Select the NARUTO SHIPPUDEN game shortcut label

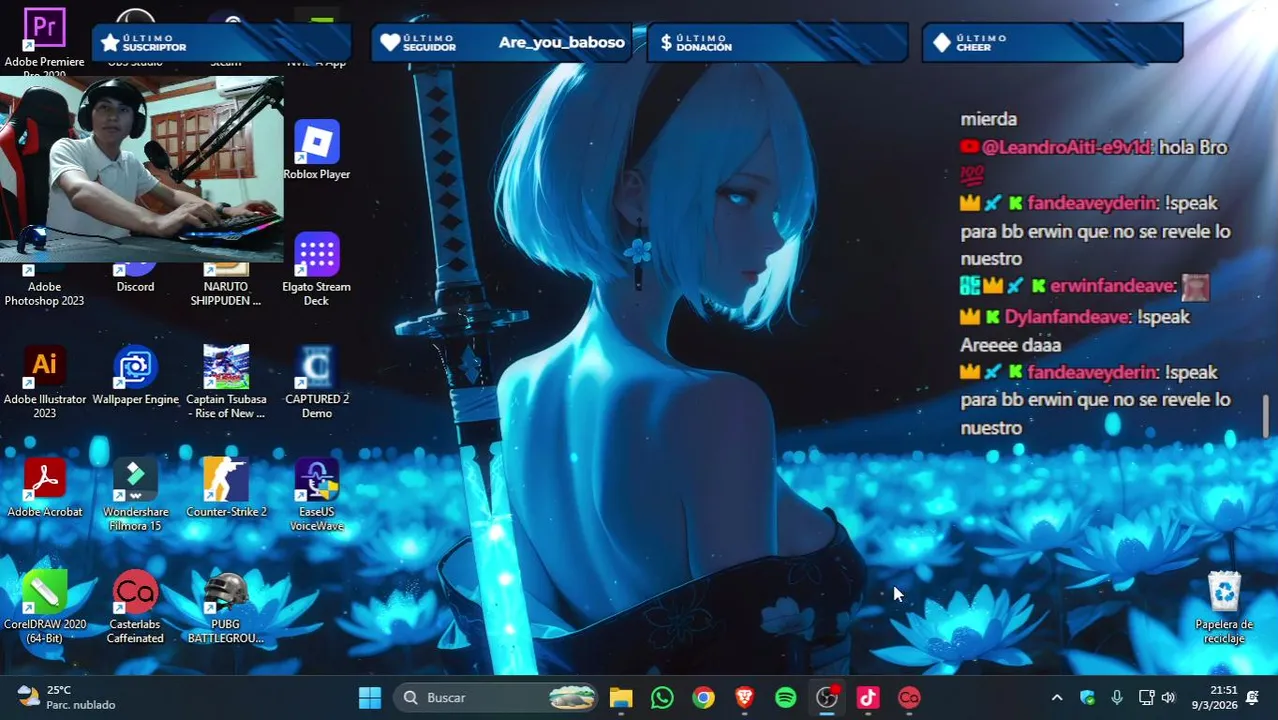[226, 294]
